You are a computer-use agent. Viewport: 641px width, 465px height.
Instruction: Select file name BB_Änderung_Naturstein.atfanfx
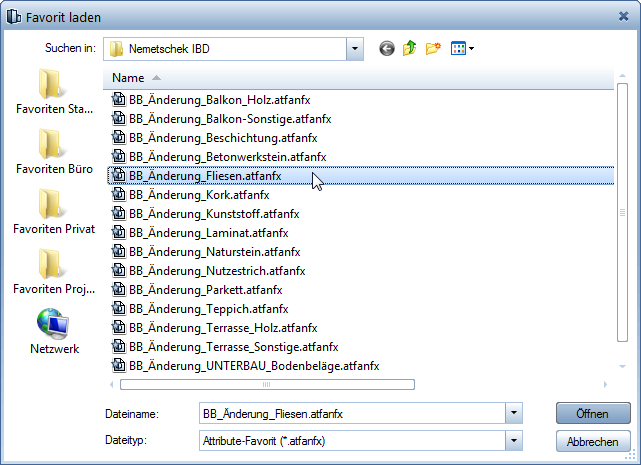(x=215, y=252)
